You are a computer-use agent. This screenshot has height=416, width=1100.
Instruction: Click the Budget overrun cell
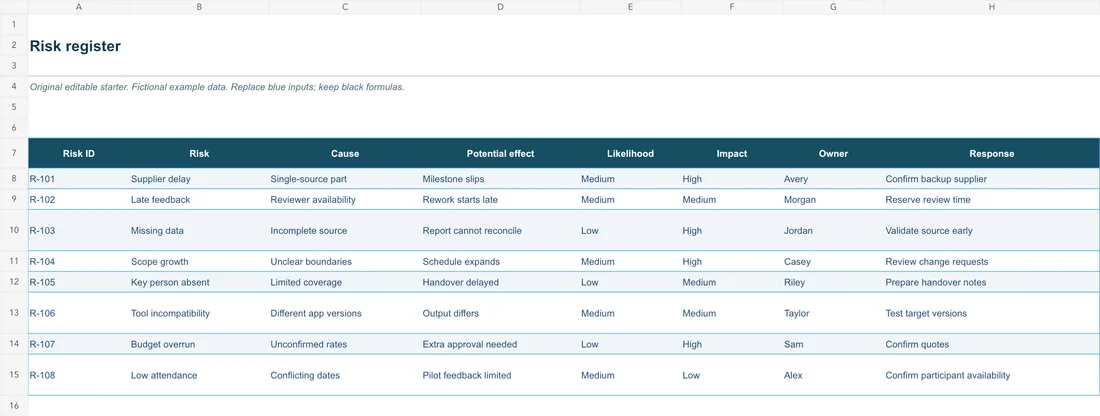(x=199, y=344)
